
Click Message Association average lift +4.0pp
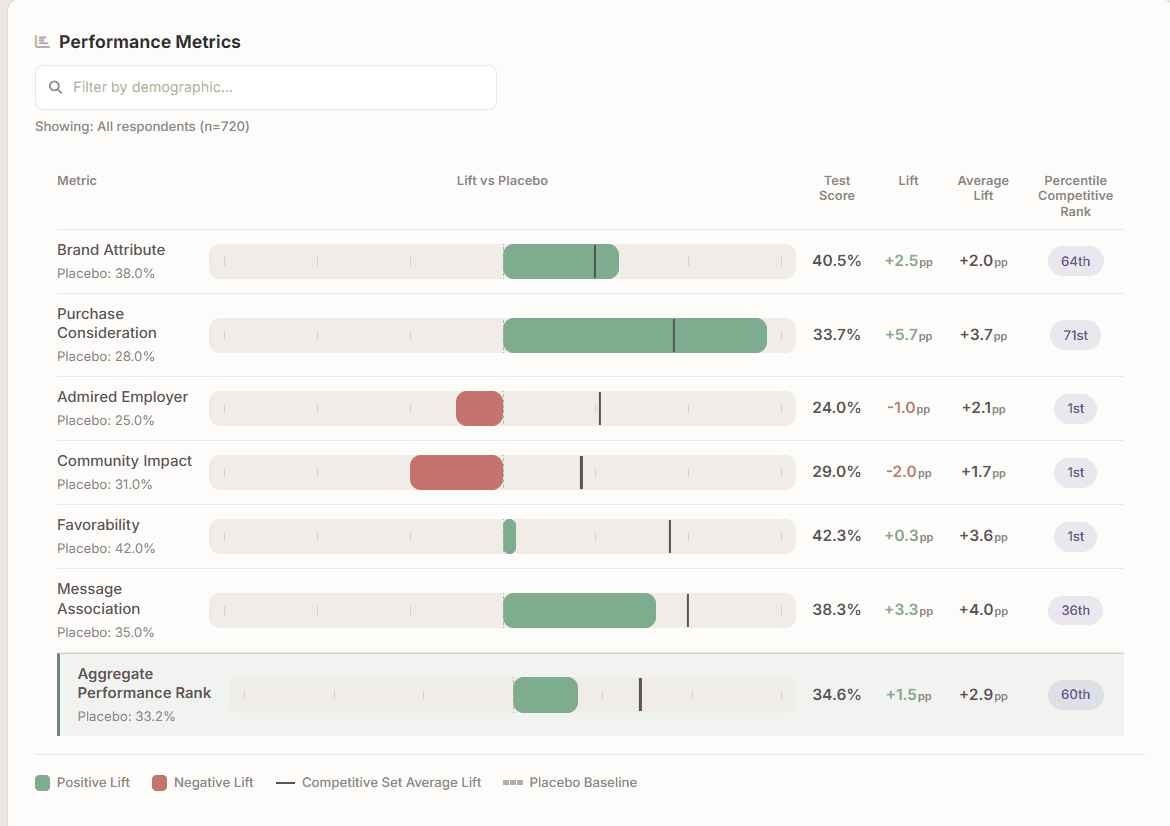click(x=983, y=610)
